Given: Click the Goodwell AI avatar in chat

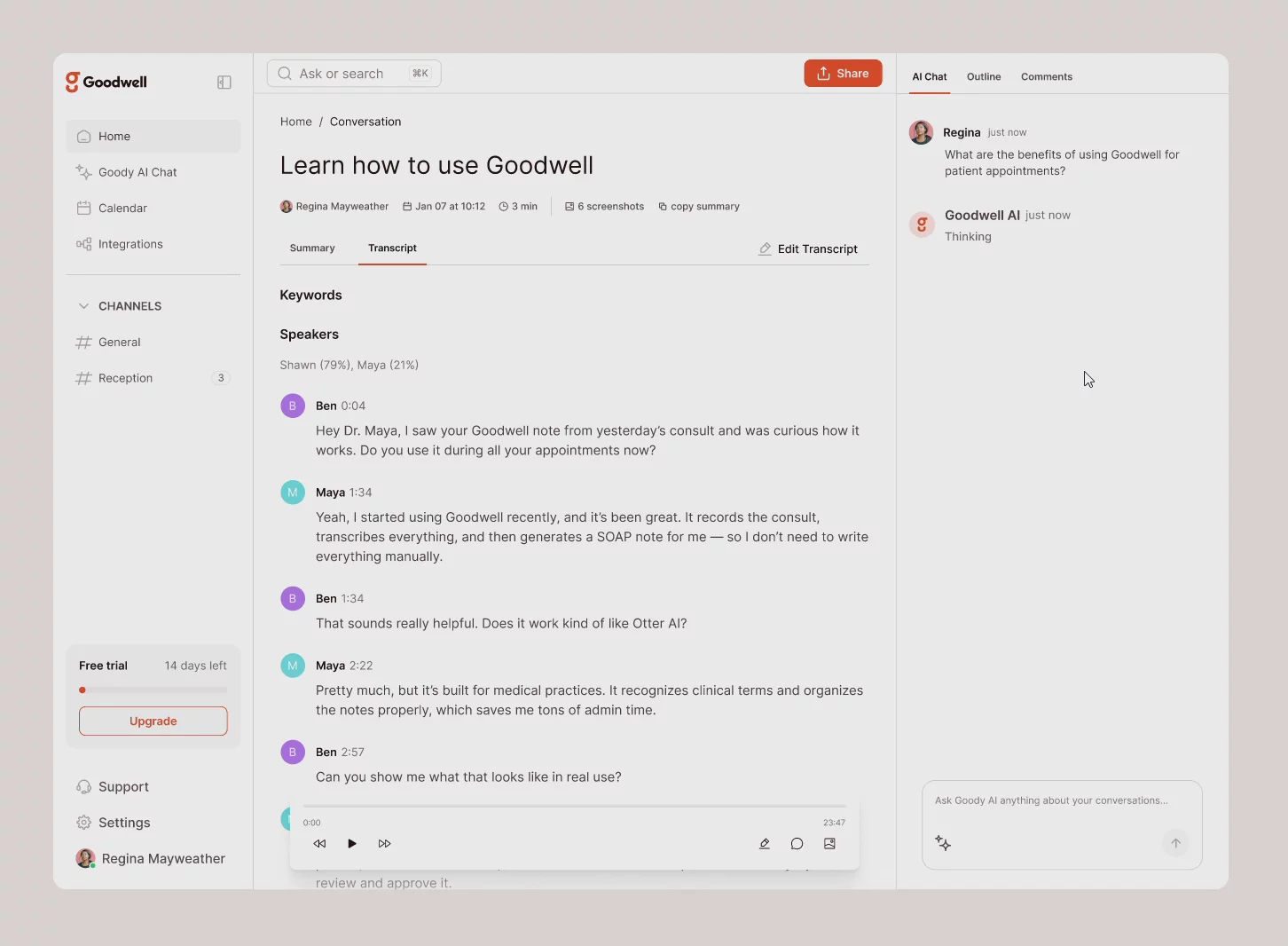Looking at the screenshot, I should [x=922, y=225].
